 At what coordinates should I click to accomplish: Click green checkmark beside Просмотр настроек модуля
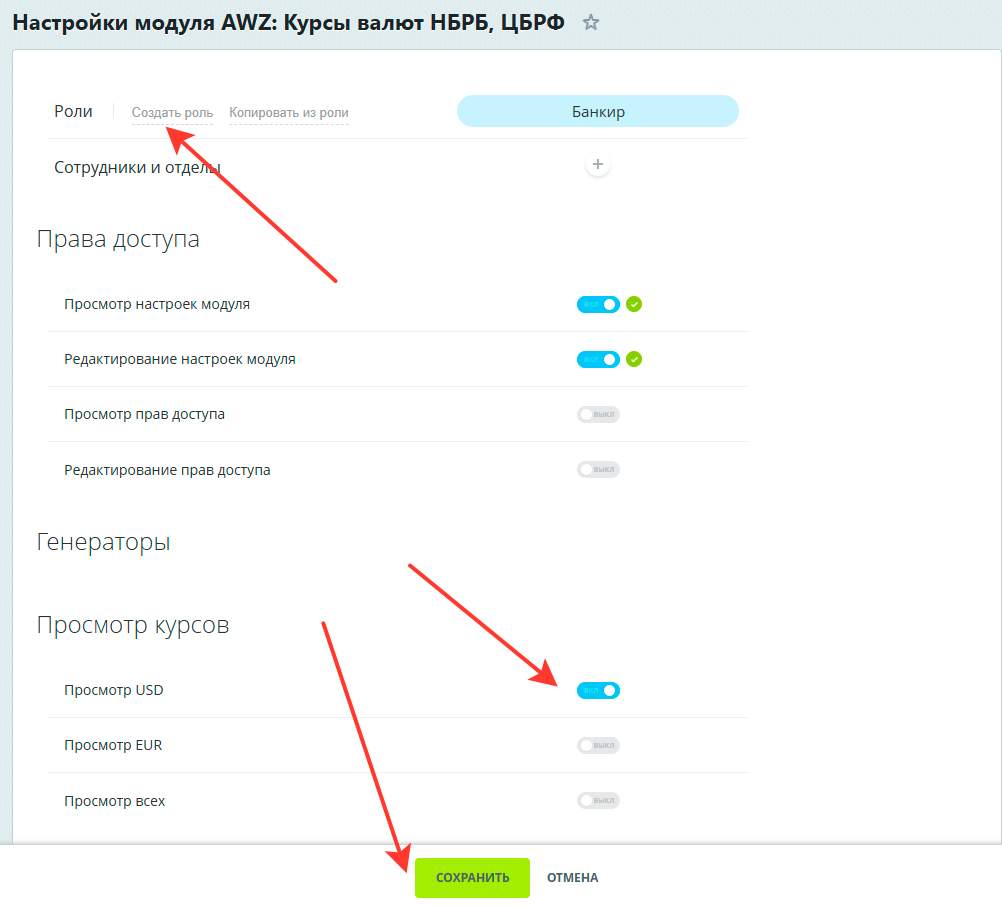click(634, 304)
